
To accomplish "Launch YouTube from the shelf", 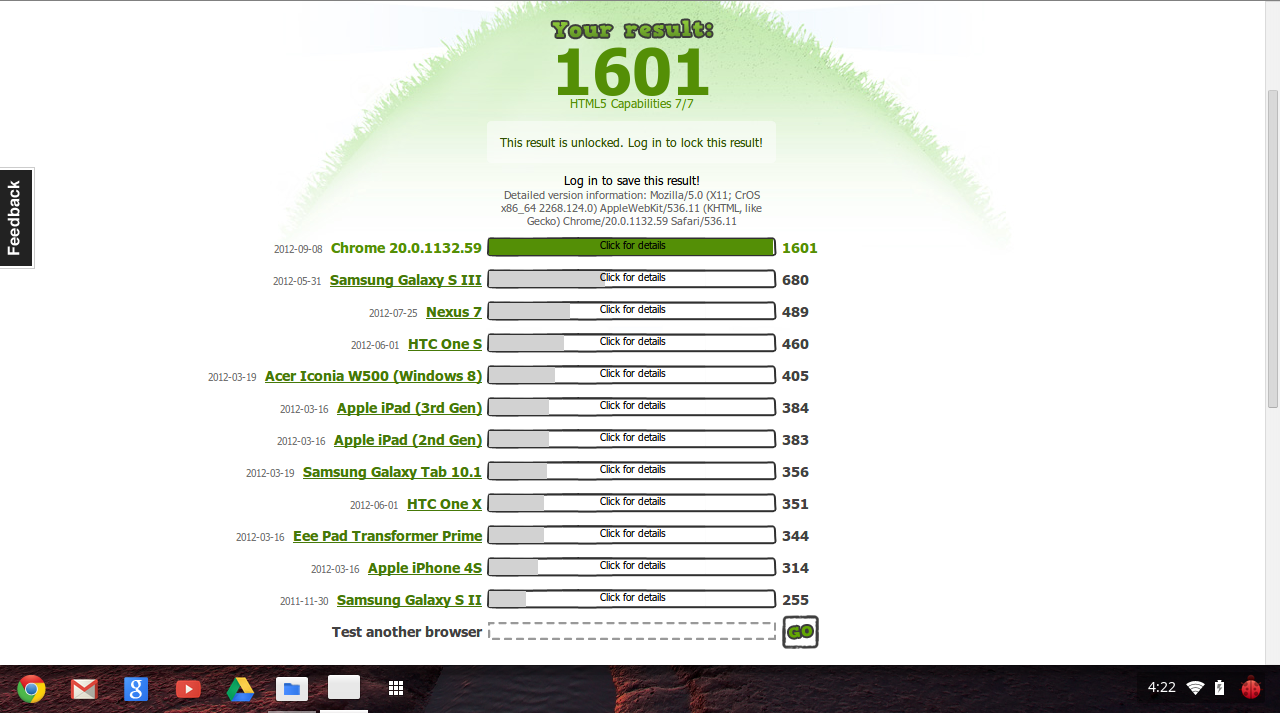I will pyautogui.click(x=188, y=688).
